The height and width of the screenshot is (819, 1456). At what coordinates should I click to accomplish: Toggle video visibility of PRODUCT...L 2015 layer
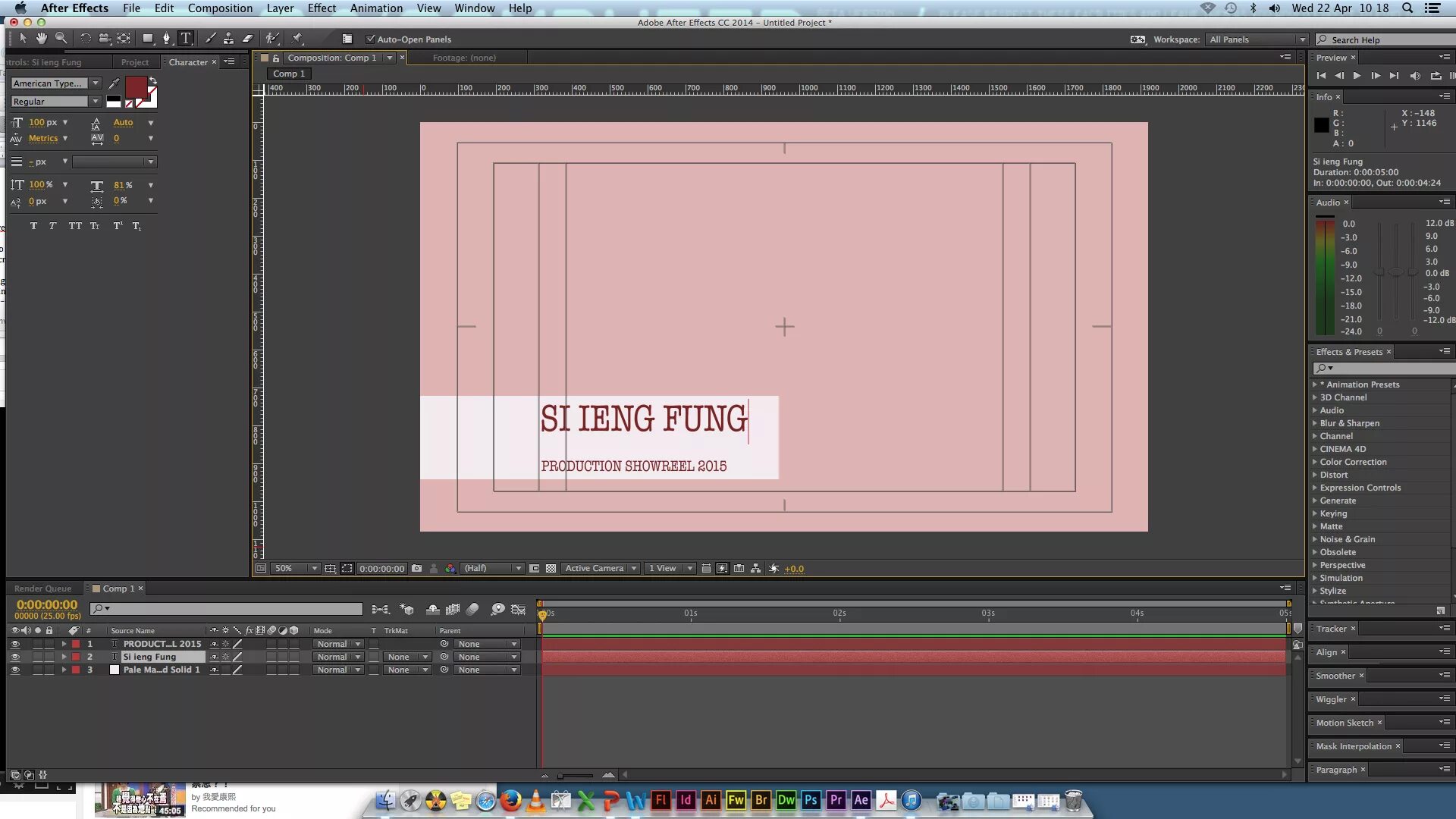tap(14, 643)
